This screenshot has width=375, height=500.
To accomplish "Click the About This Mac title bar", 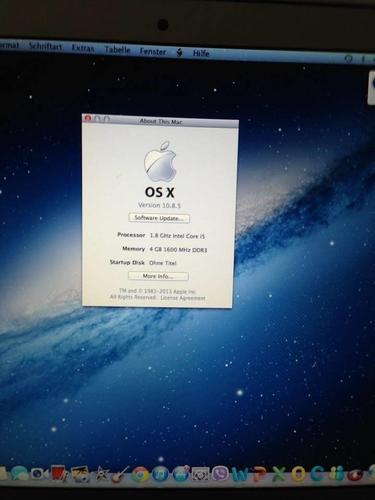I will [161, 122].
